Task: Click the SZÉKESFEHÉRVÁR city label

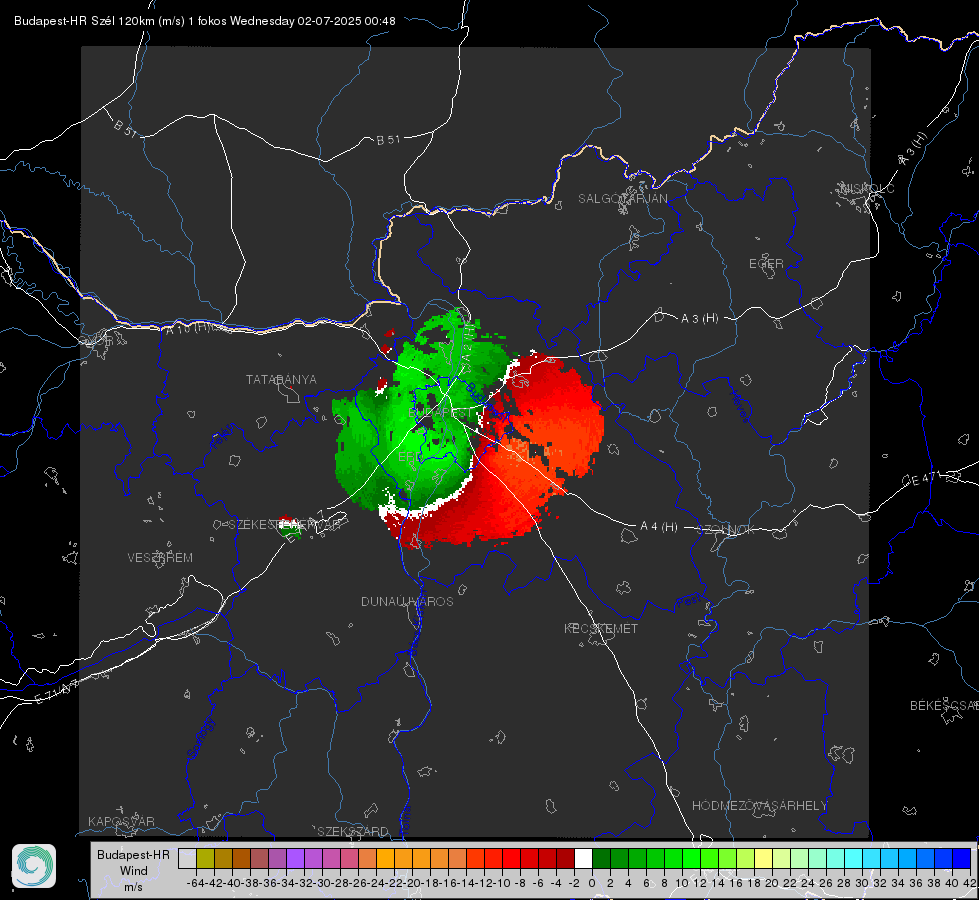Action: coord(284,525)
